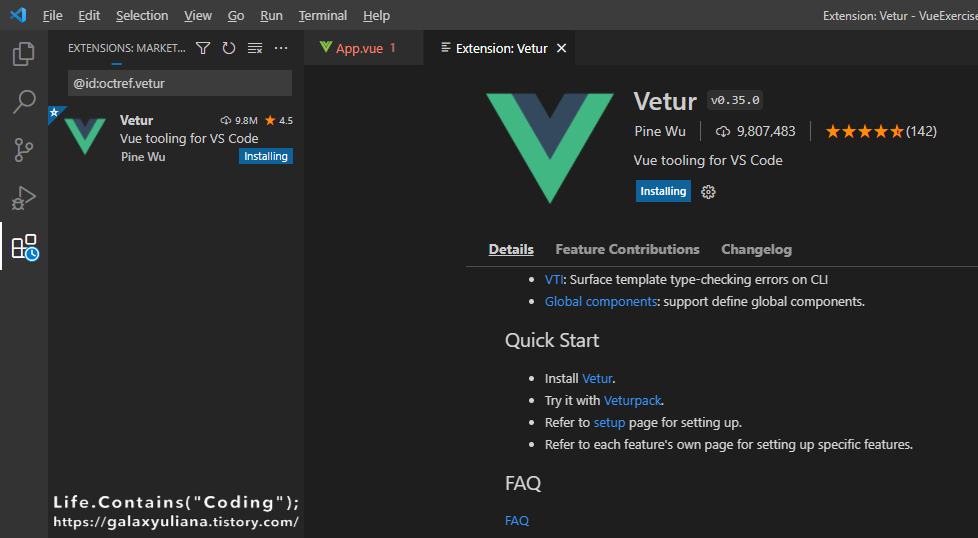Click the 9,807,483 install count
This screenshot has height=538, width=978.
pos(755,132)
